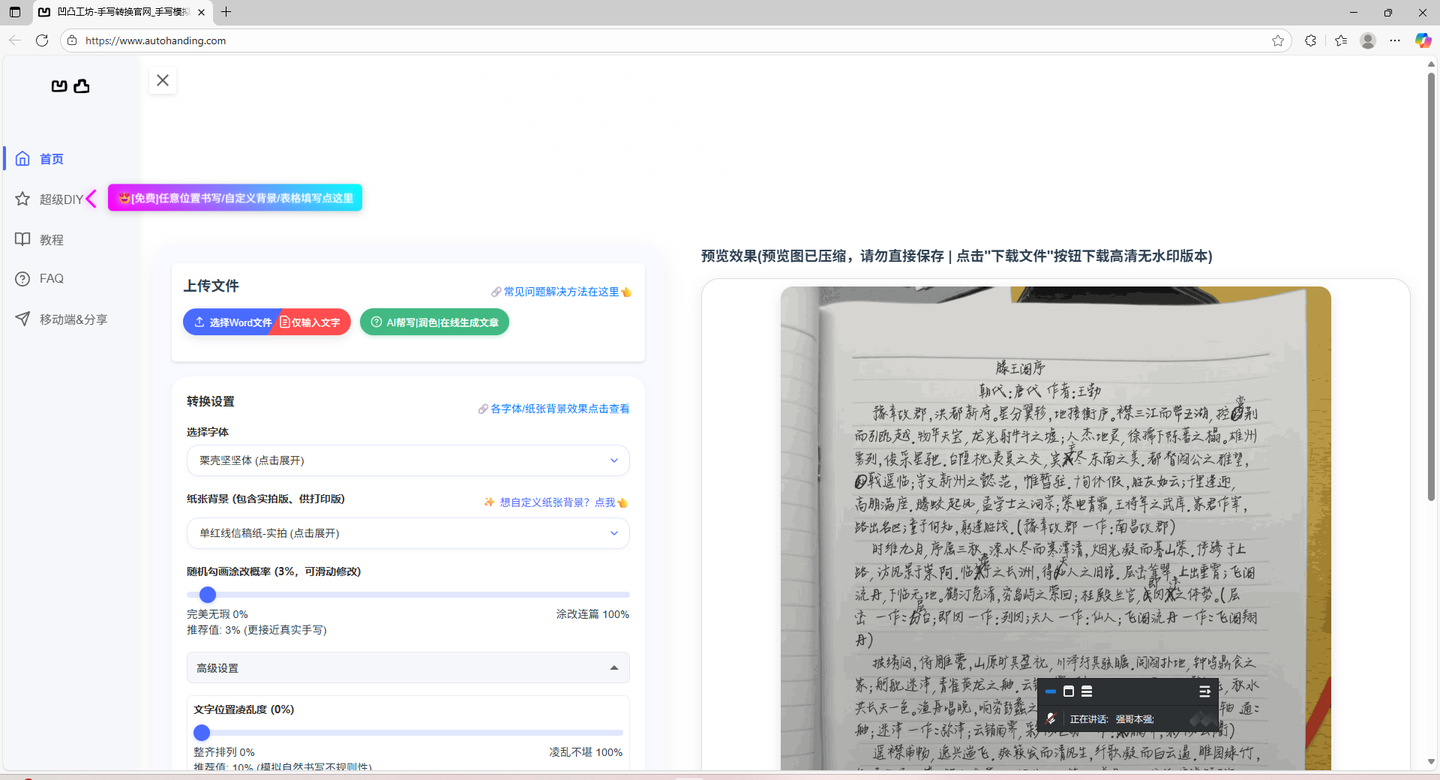Open 移动端&分享 in the sidebar
Viewport: 1440px width, 780px height.
[x=74, y=320]
